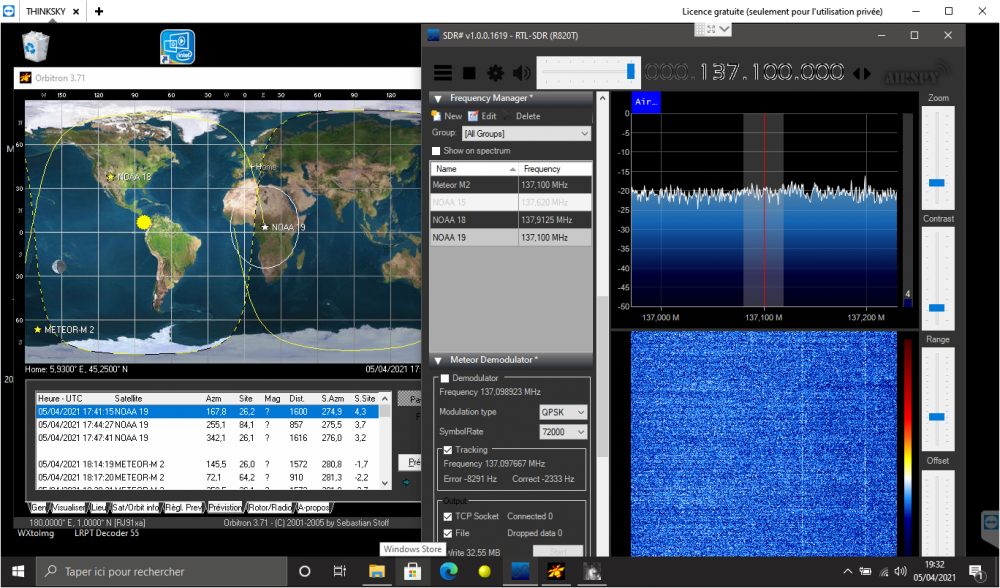The height and width of the screenshot is (588, 1000).
Task: Switch to SDR# via taskbar icon
Action: coord(520,571)
